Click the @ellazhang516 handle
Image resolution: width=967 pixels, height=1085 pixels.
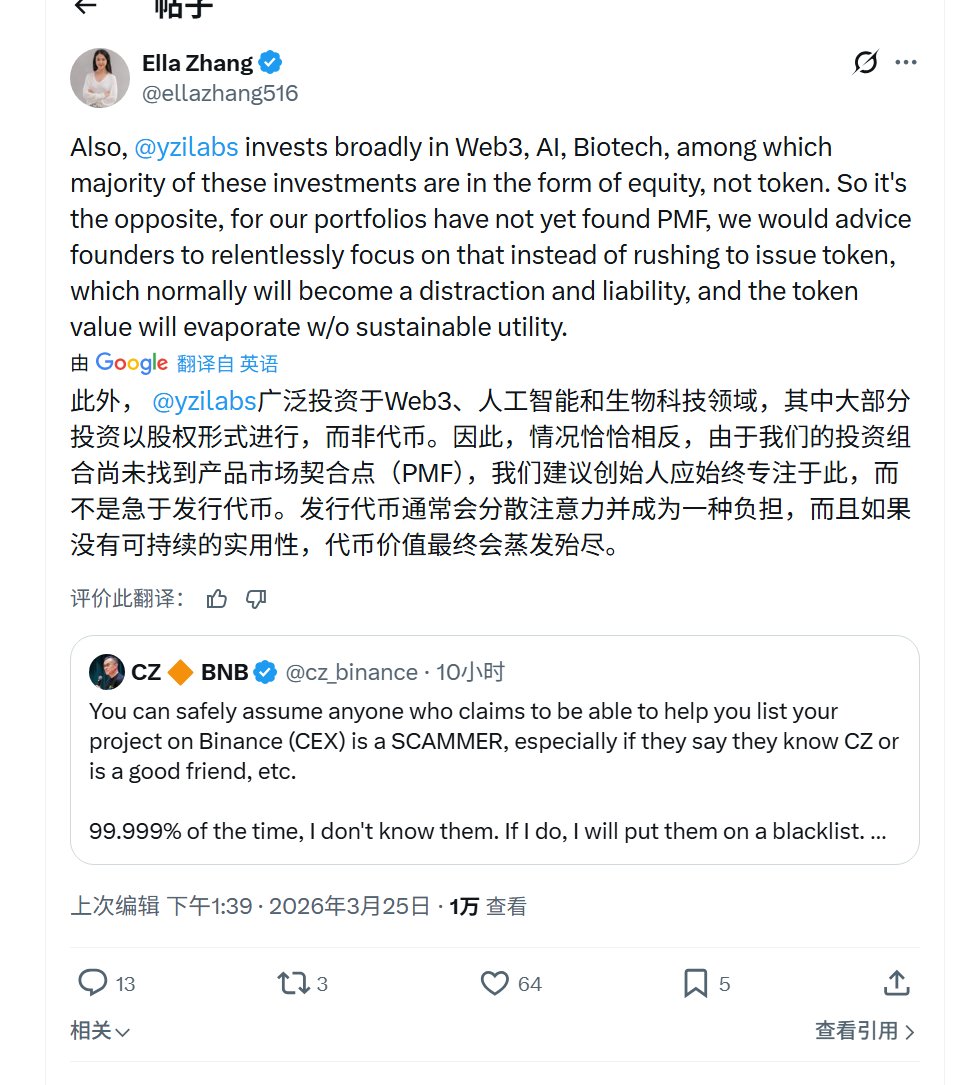tap(220, 93)
